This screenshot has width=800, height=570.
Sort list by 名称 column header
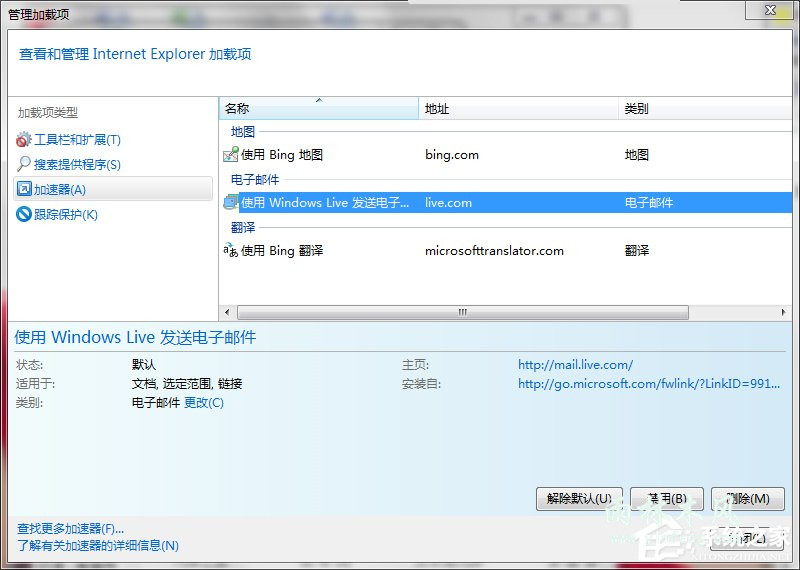point(319,109)
